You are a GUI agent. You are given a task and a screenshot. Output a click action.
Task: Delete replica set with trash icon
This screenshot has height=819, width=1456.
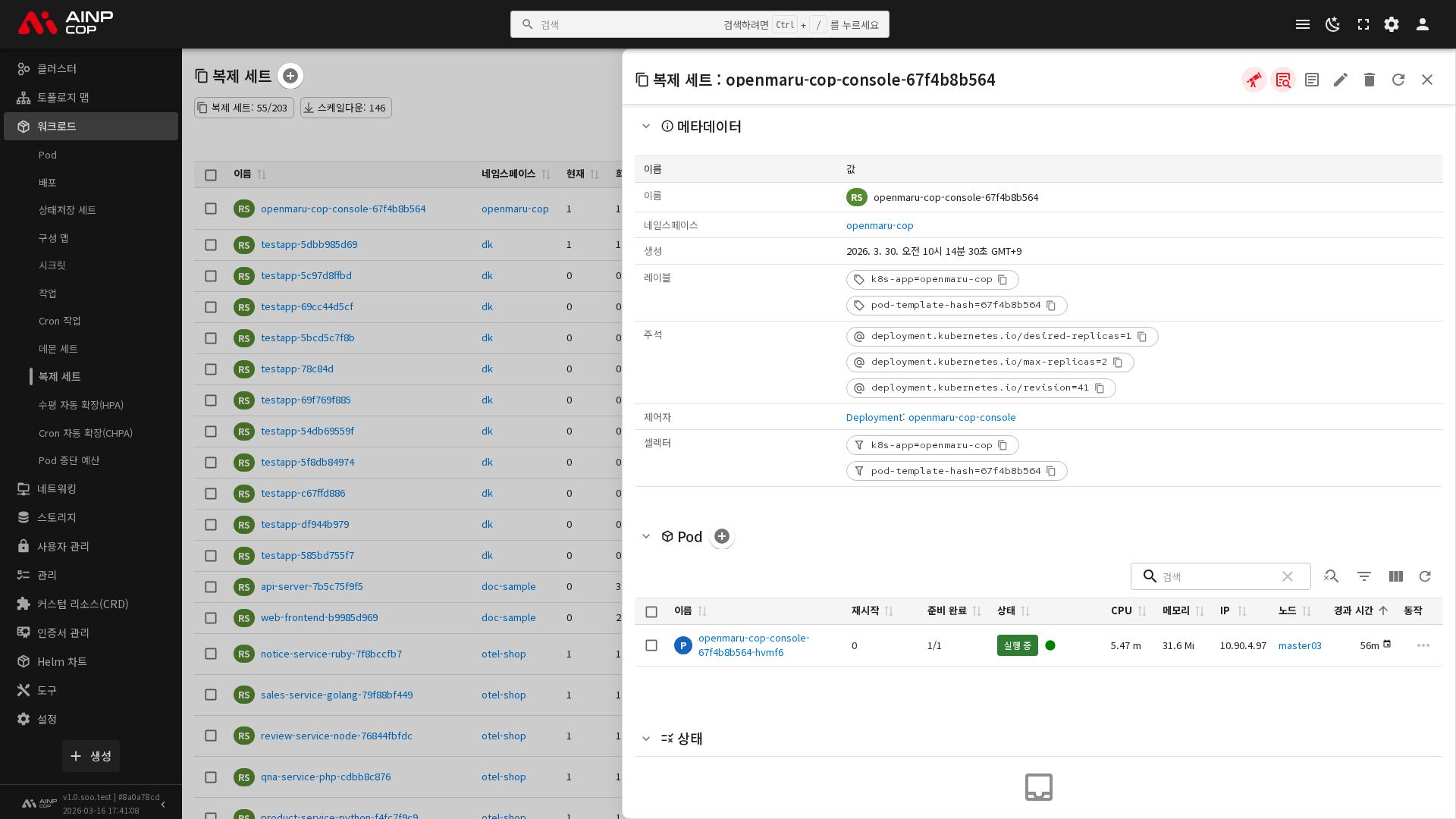[x=1370, y=80]
